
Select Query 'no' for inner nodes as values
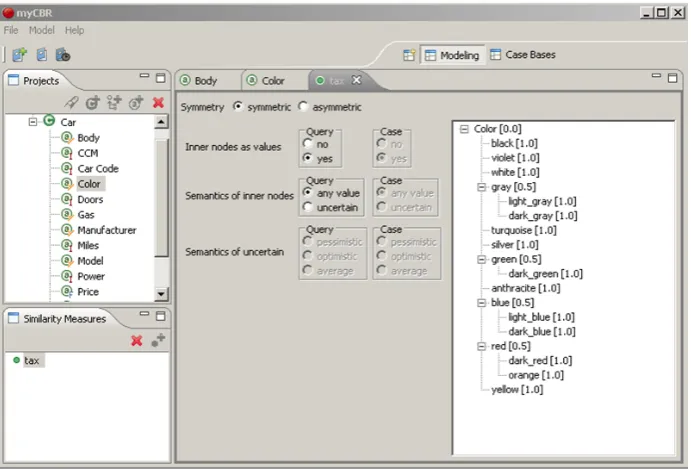click(308, 144)
